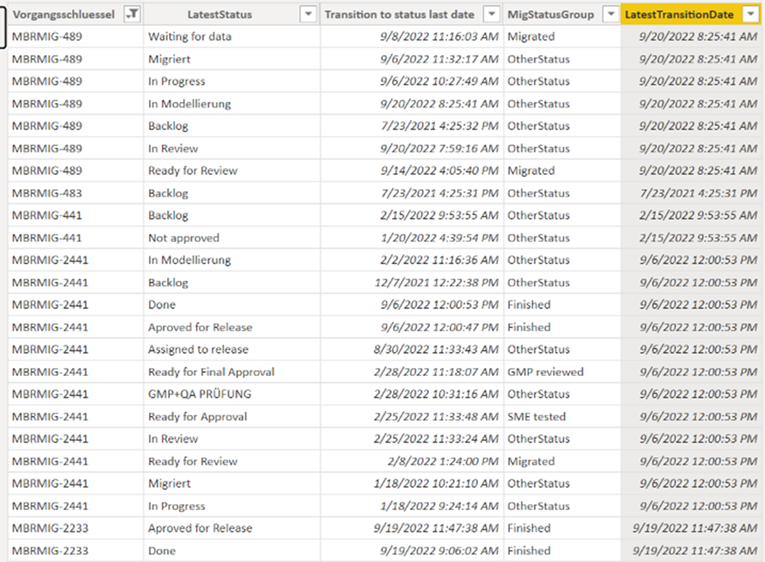Viewport: 765px width, 562px height.
Task: Open the LatestStatus column dropdown arrow
Action: (x=308, y=15)
